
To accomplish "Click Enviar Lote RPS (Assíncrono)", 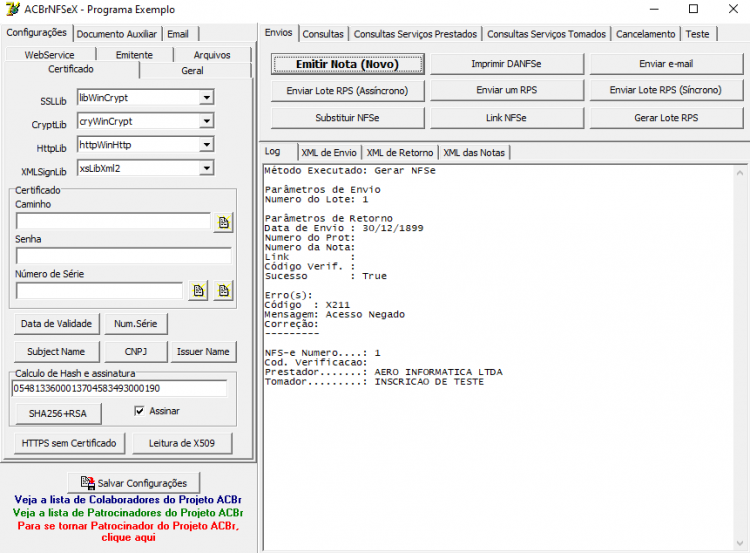I will [x=347, y=91].
